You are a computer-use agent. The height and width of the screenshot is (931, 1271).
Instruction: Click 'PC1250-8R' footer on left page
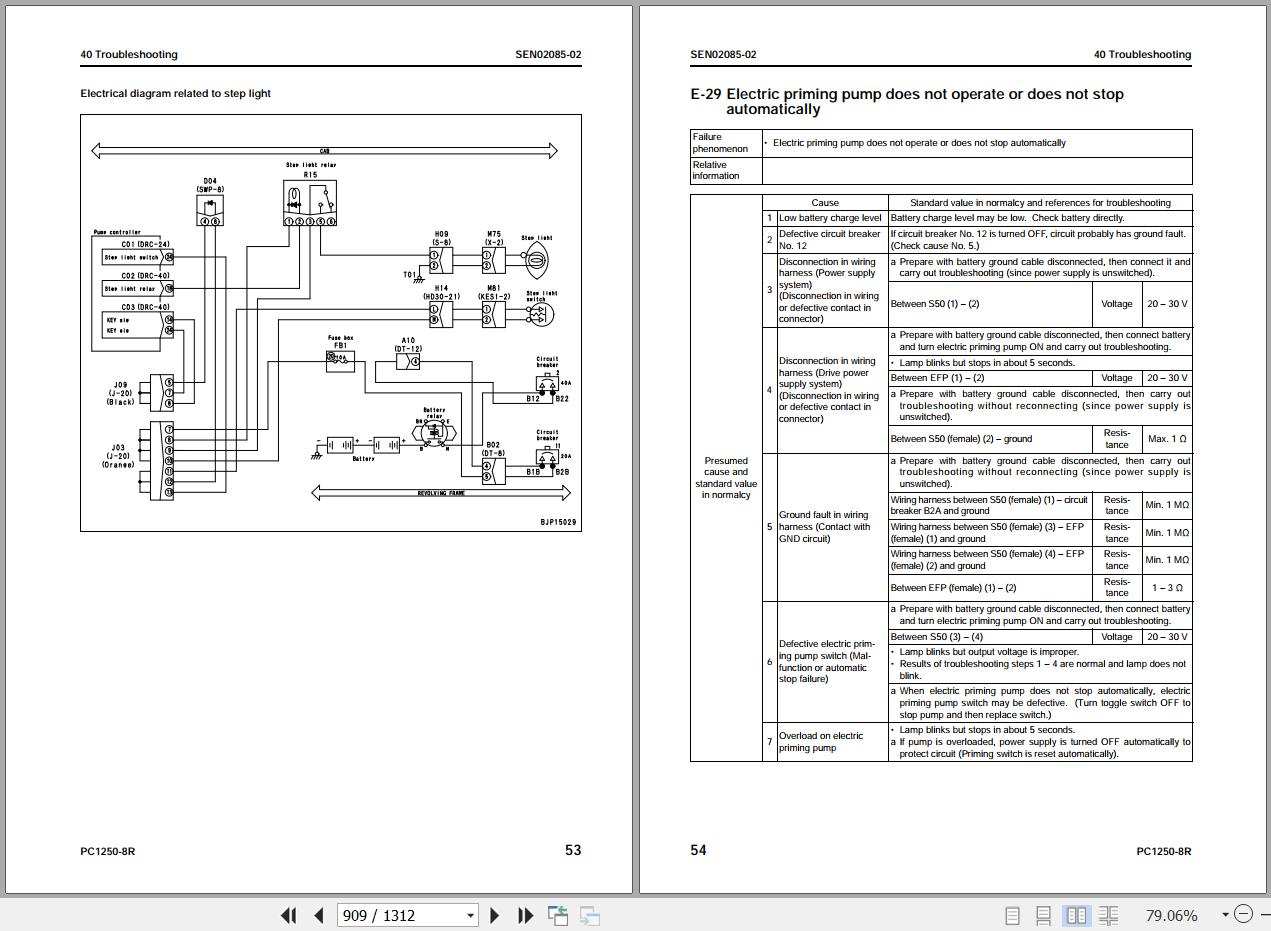click(x=108, y=851)
